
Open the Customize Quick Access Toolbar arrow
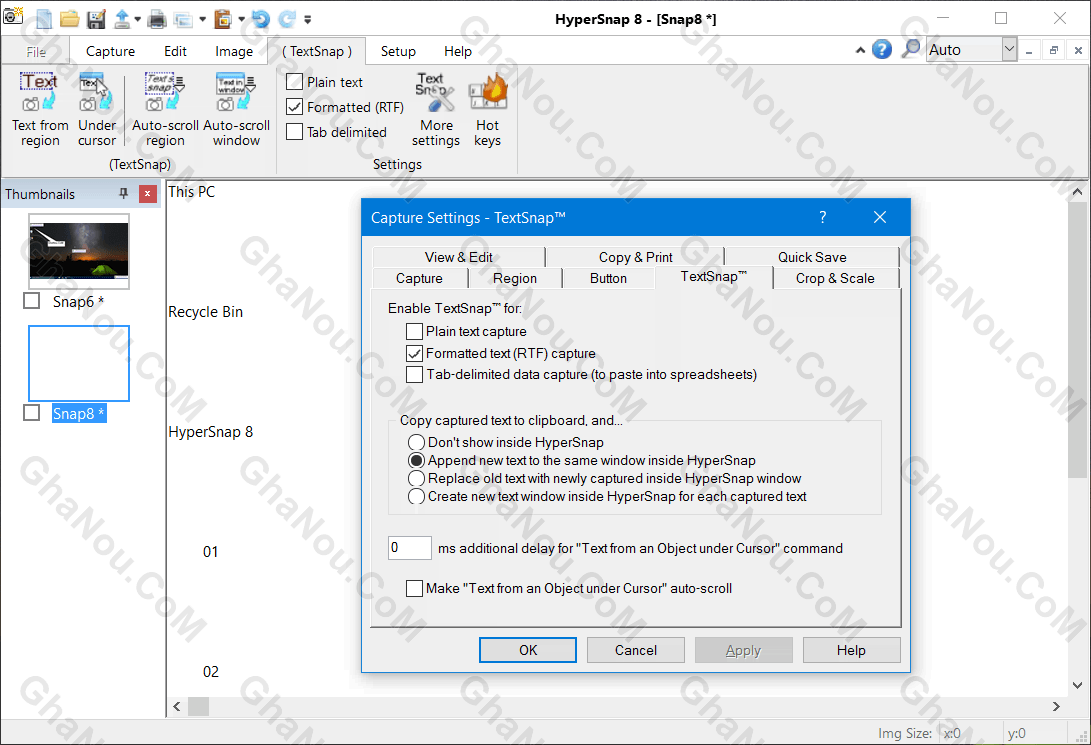(308, 19)
